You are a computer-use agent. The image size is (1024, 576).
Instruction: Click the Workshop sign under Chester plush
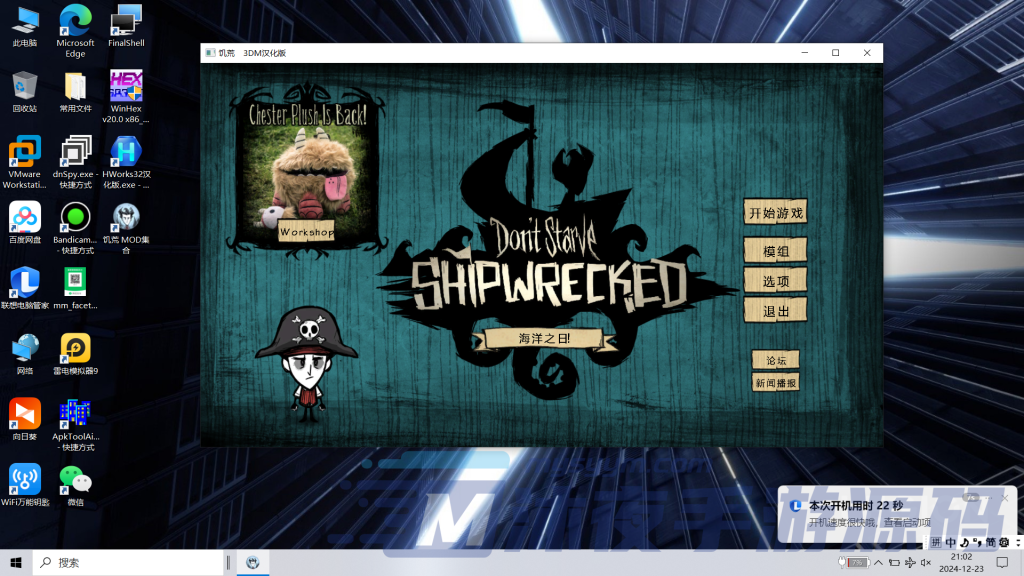pyautogui.click(x=306, y=232)
